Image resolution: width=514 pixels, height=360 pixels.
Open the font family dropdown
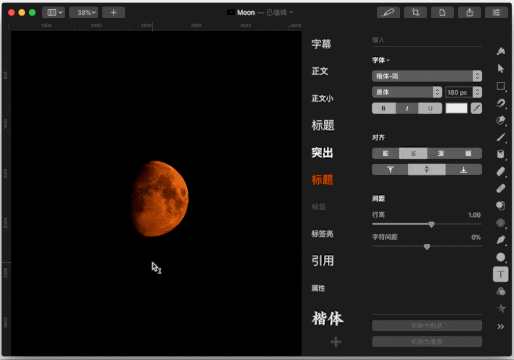[427, 76]
